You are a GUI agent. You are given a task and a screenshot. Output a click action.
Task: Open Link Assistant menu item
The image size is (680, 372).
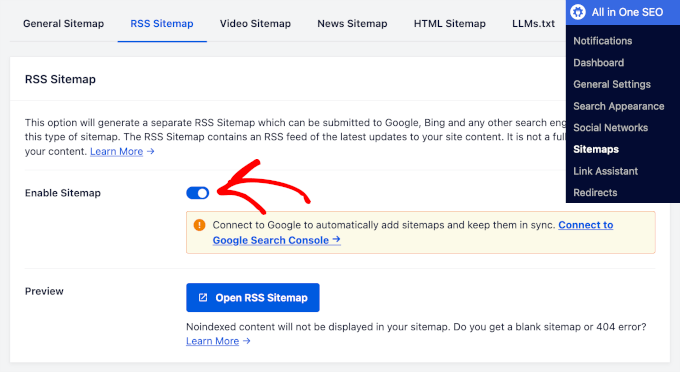(605, 171)
